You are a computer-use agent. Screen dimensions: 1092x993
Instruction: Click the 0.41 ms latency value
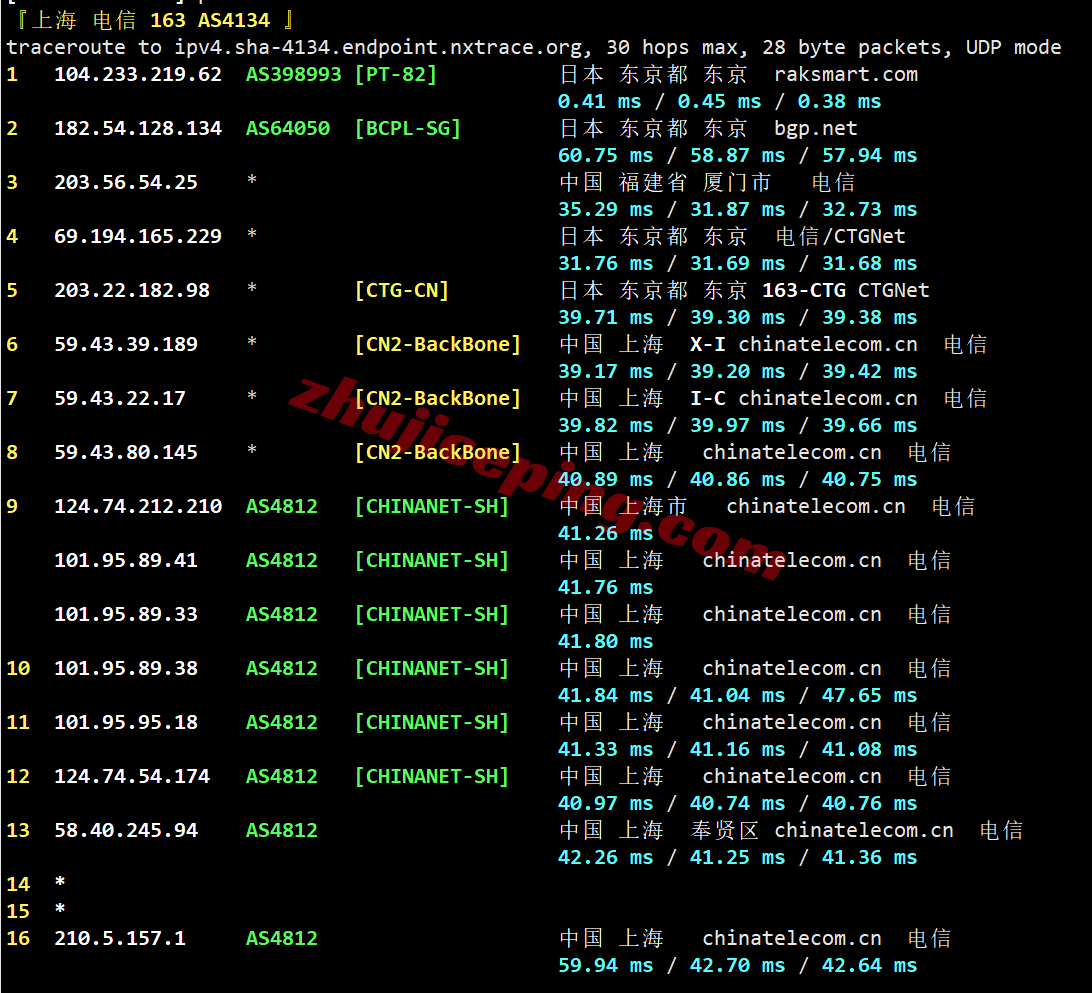(599, 102)
